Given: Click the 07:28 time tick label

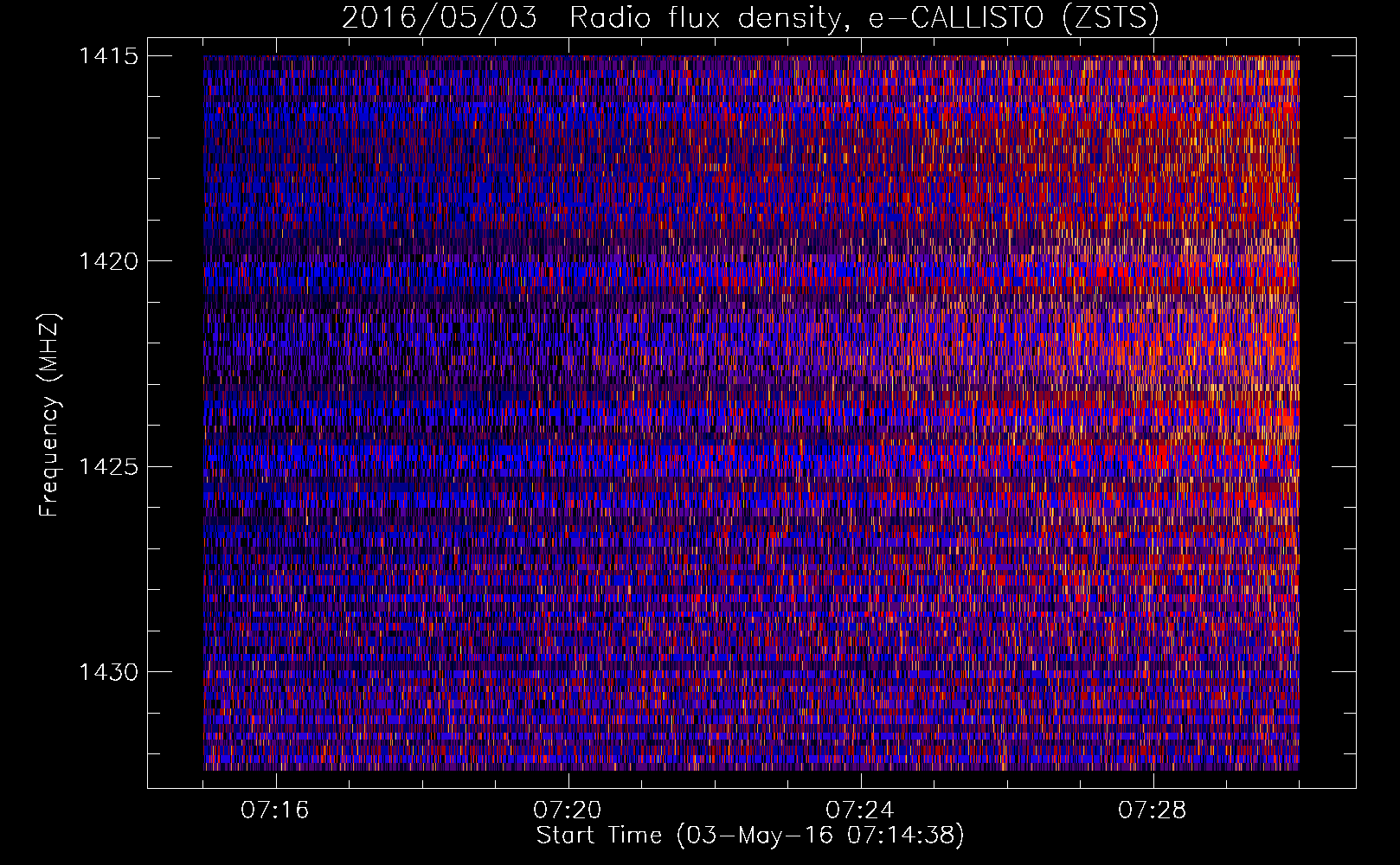Looking at the screenshot, I should [x=1152, y=811].
